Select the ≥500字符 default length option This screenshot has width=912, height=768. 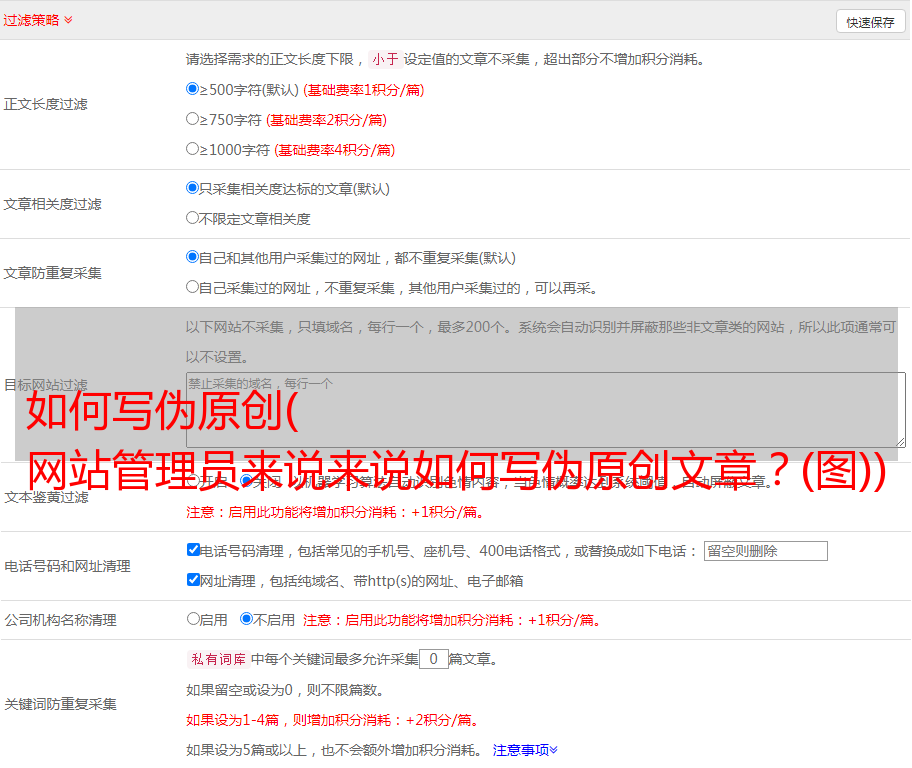coord(193,89)
